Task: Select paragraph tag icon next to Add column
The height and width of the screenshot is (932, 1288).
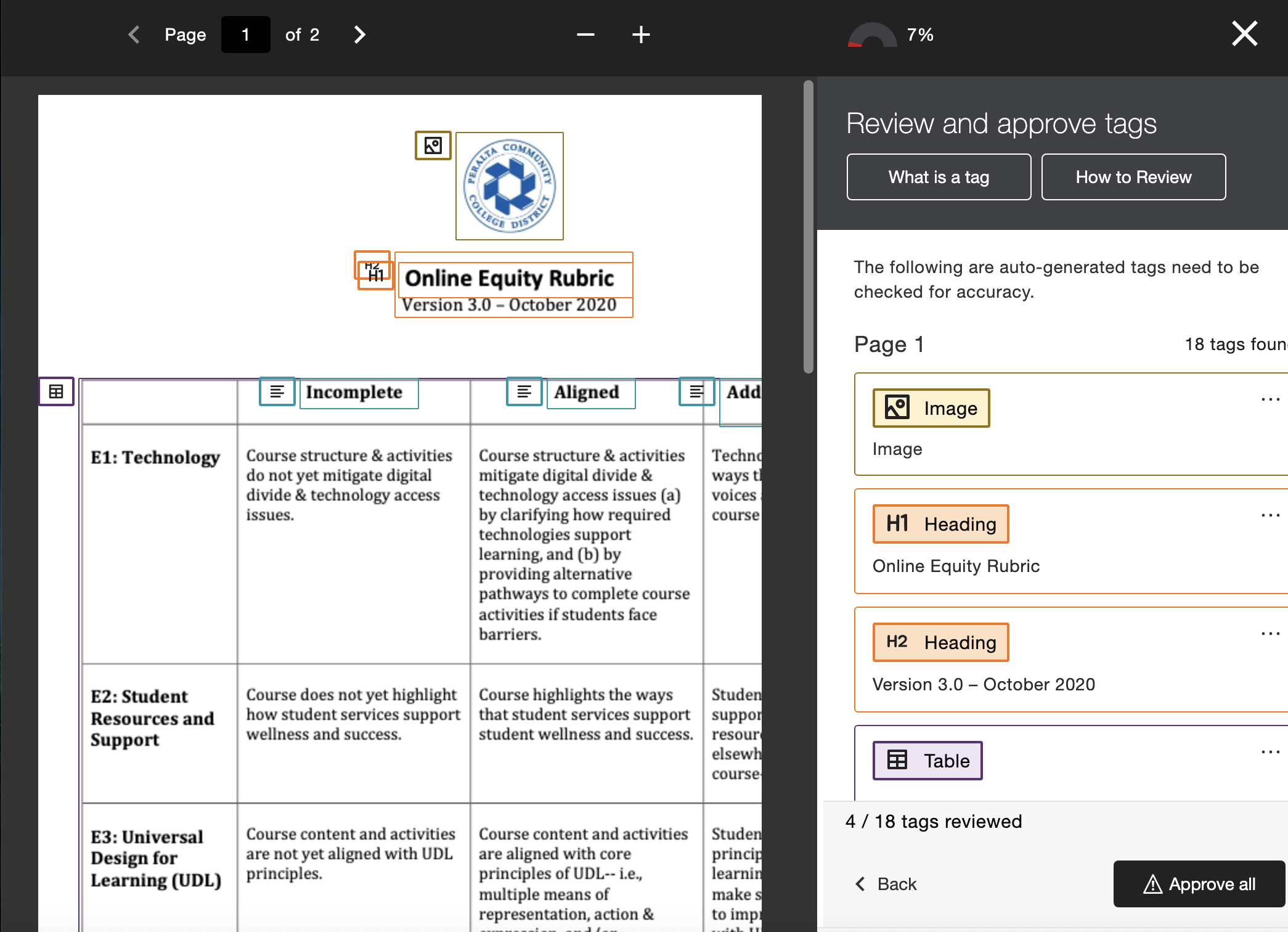Action: click(x=697, y=391)
